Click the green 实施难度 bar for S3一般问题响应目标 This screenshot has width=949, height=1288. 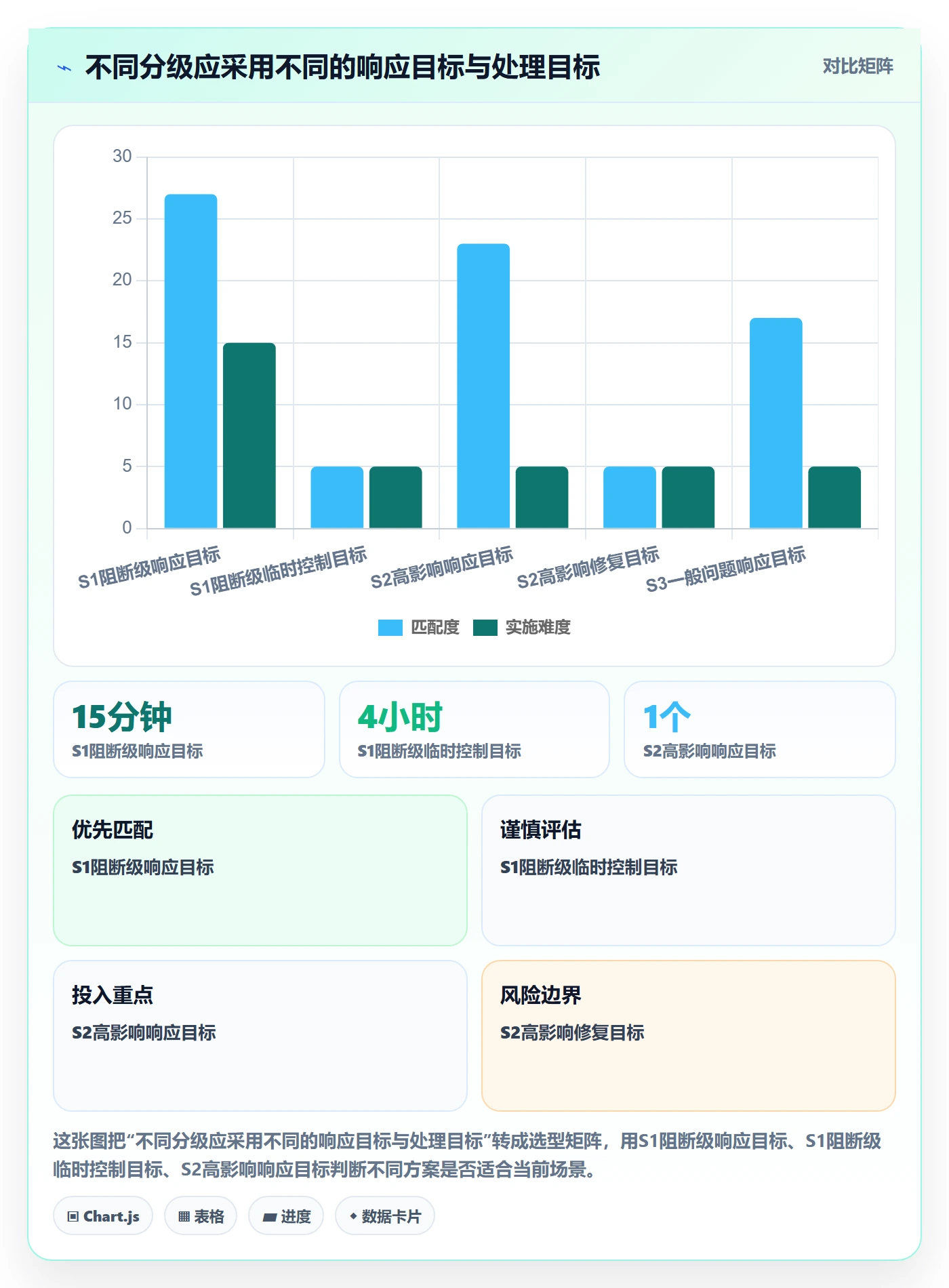[834, 498]
